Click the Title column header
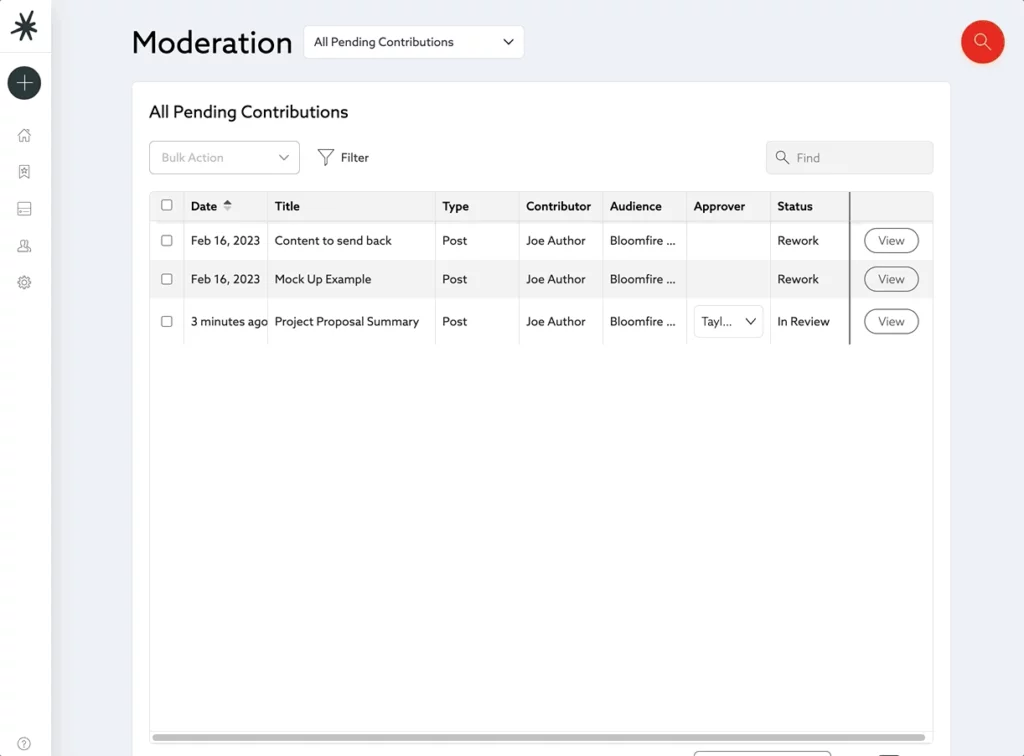Image resolution: width=1024 pixels, height=756 pixels. [x=287, y=206]
